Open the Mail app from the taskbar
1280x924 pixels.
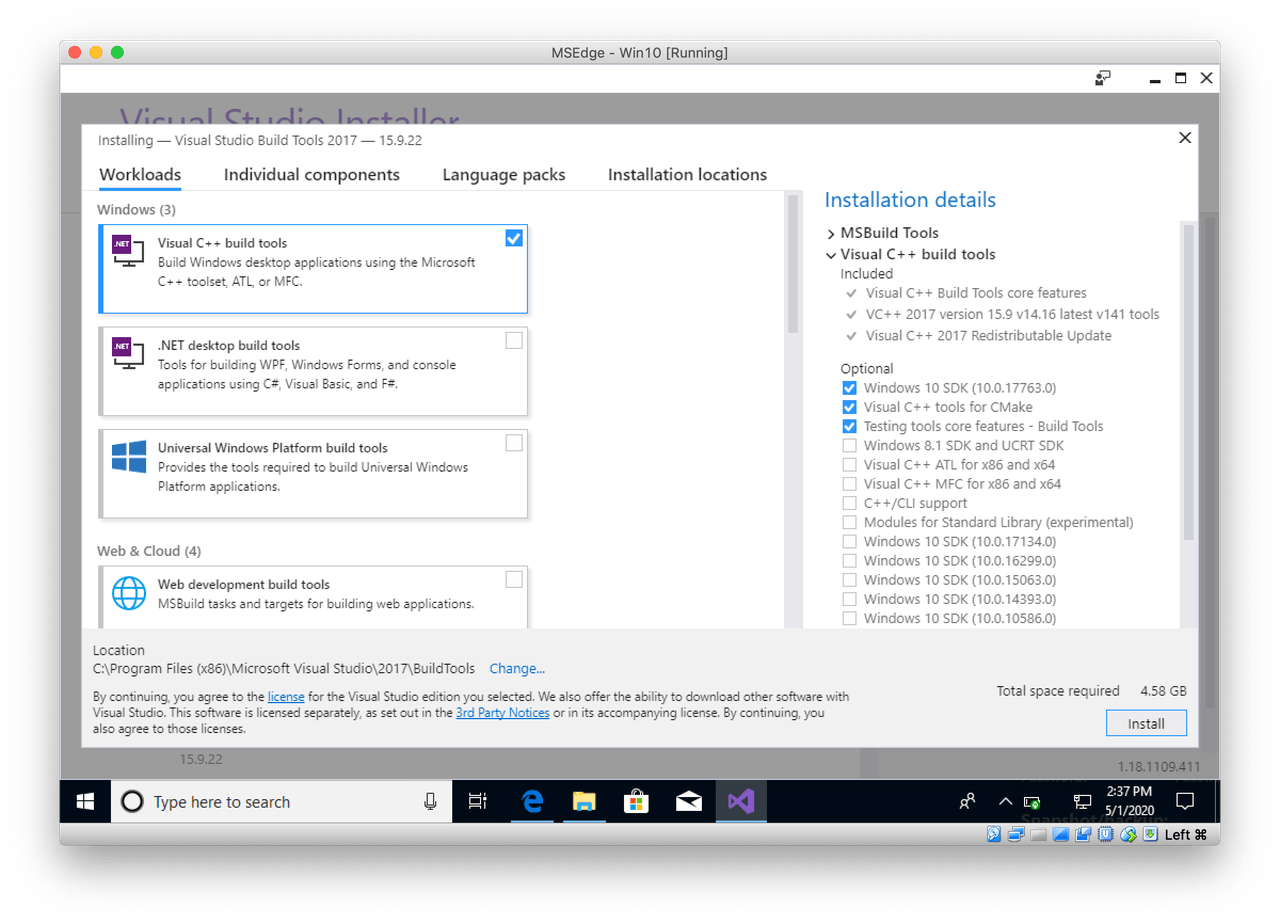coord(689,801)
